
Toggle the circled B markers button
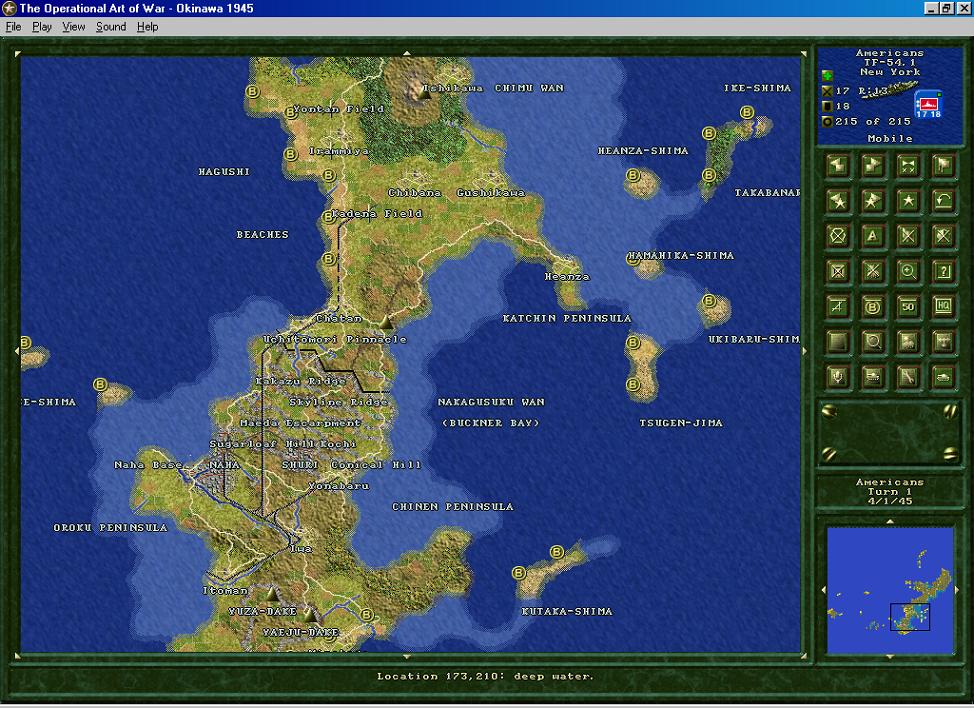873,307
